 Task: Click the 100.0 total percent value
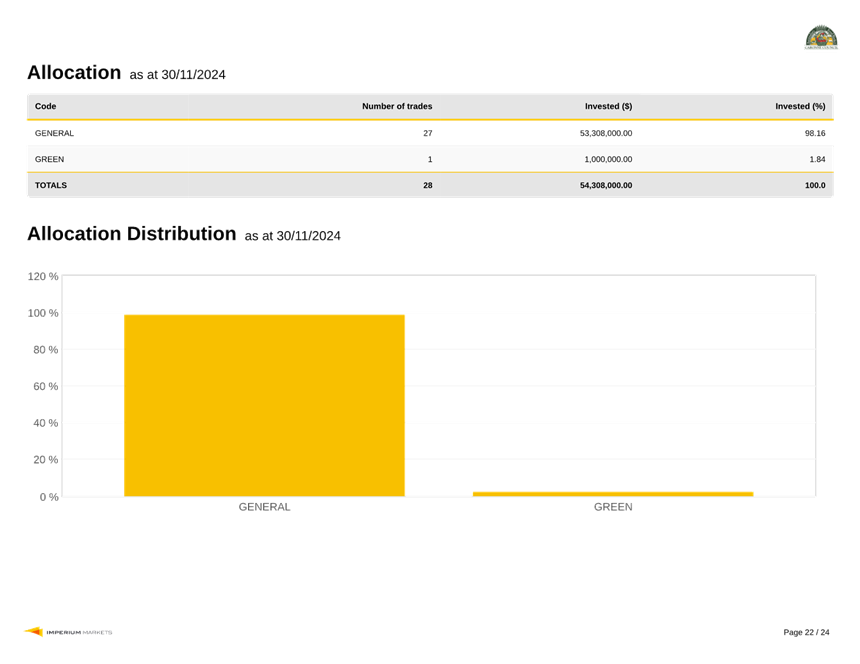point(815,185)
